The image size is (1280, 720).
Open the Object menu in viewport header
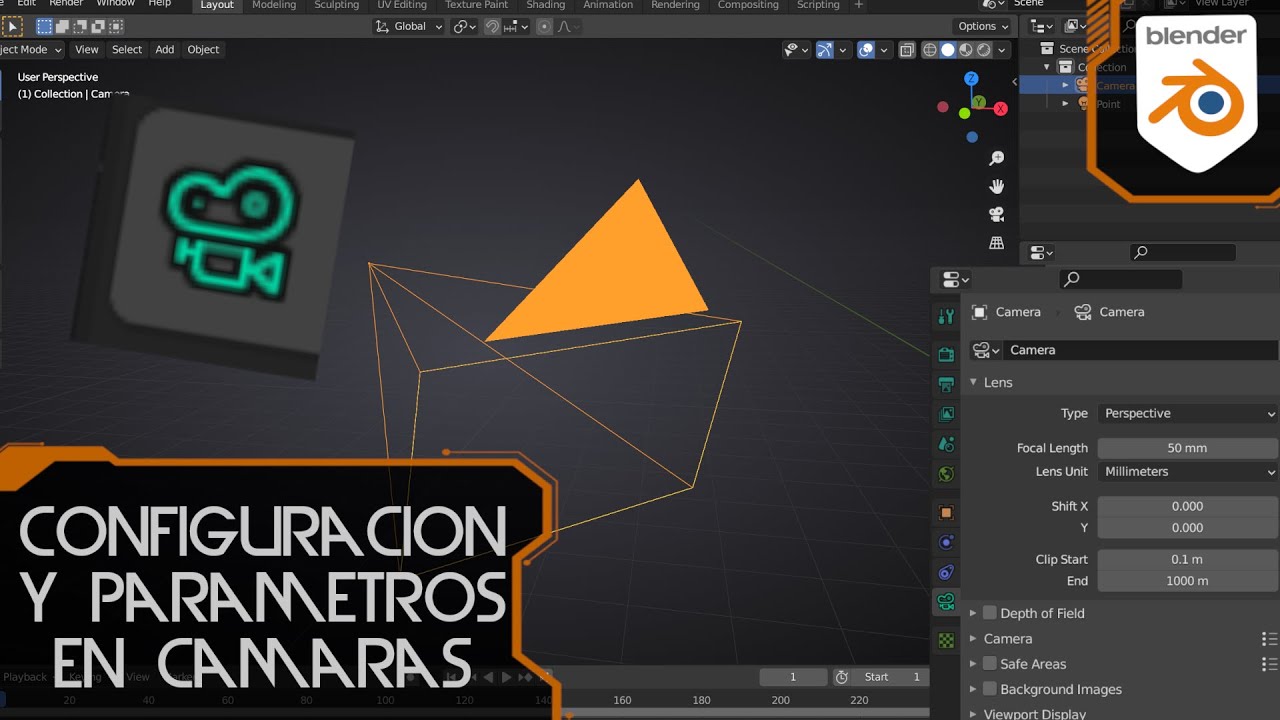click(x=203, y=50)
